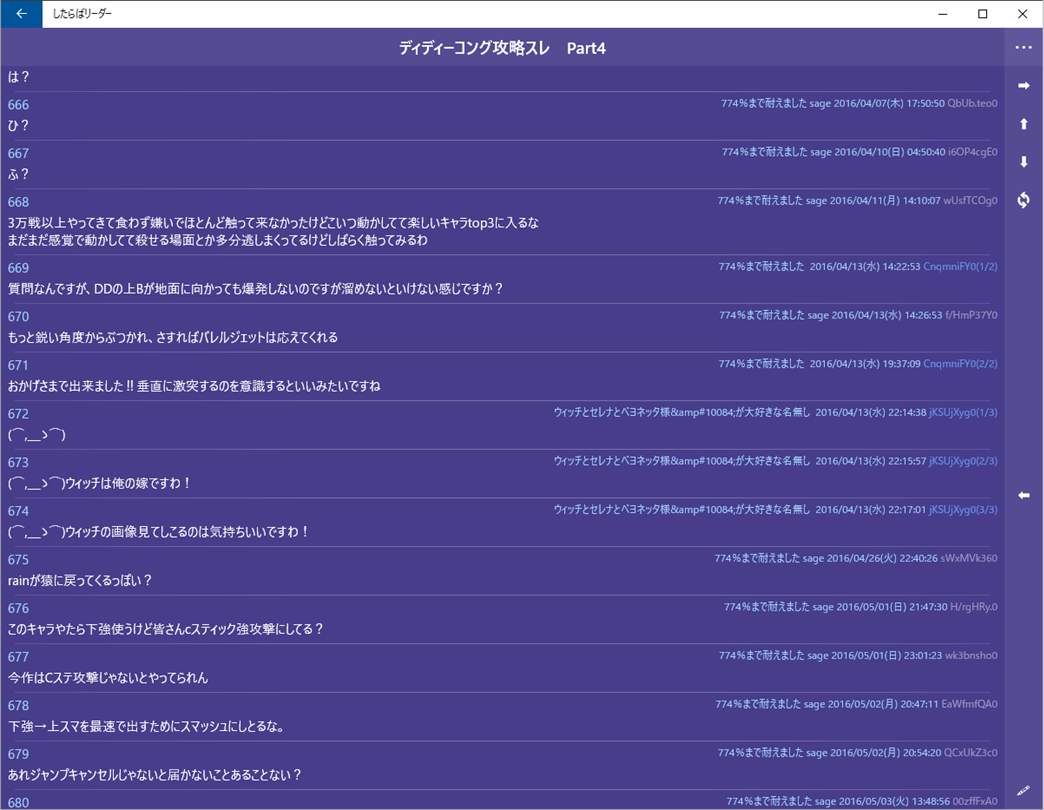The width and height of the screenshot is (1044, 810).
Task: Reload thread with refresh icon
Action: click(x=1023, y=200)
